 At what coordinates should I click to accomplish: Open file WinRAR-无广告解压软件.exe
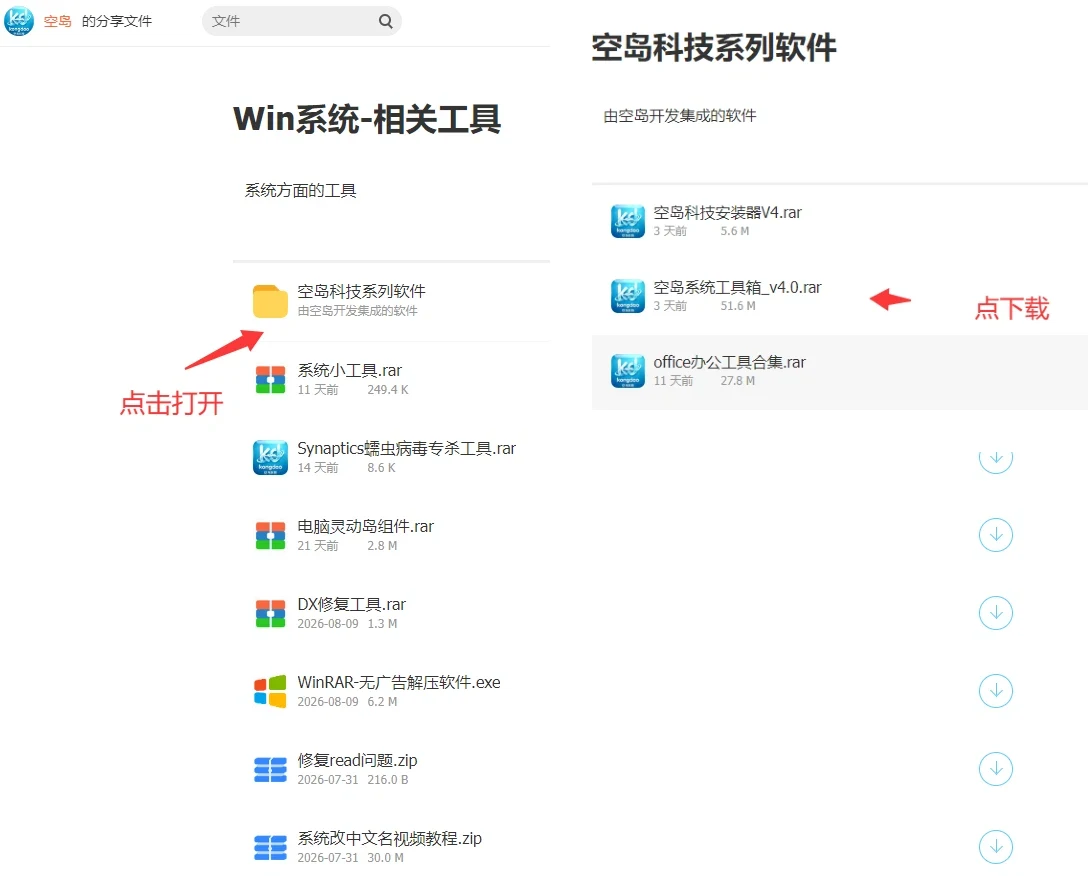tap(399, 682)
